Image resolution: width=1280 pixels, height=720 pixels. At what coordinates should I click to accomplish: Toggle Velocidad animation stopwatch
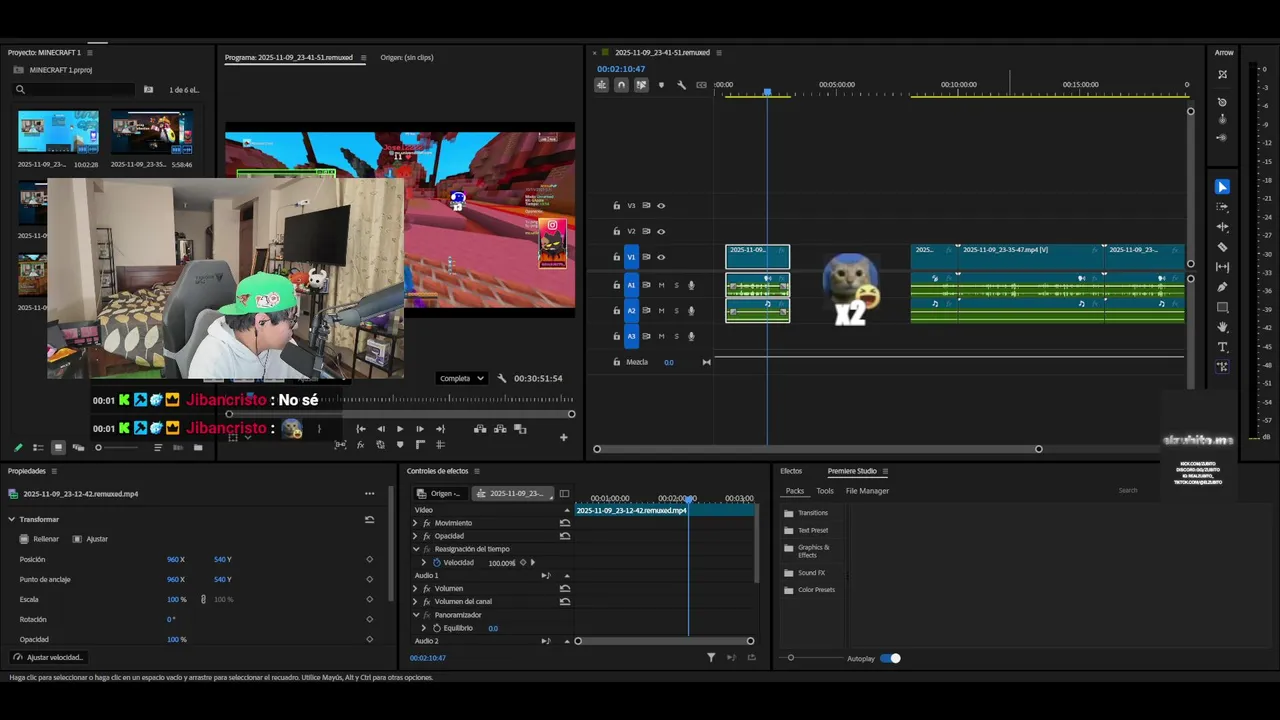437,563
